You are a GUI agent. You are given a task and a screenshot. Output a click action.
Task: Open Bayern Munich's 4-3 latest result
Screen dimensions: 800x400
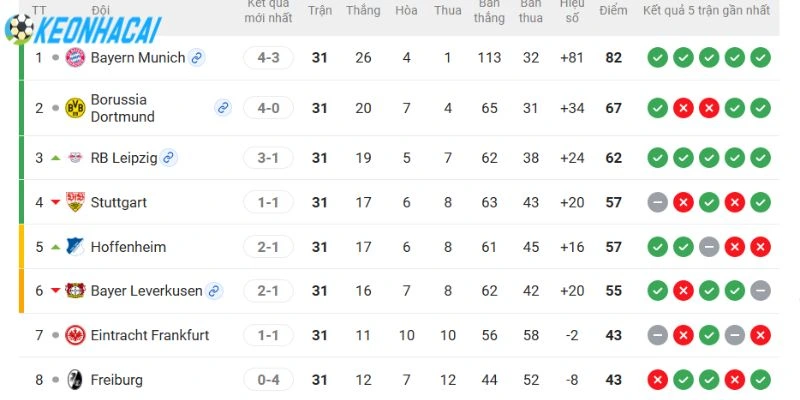click(x=268, y=58)
